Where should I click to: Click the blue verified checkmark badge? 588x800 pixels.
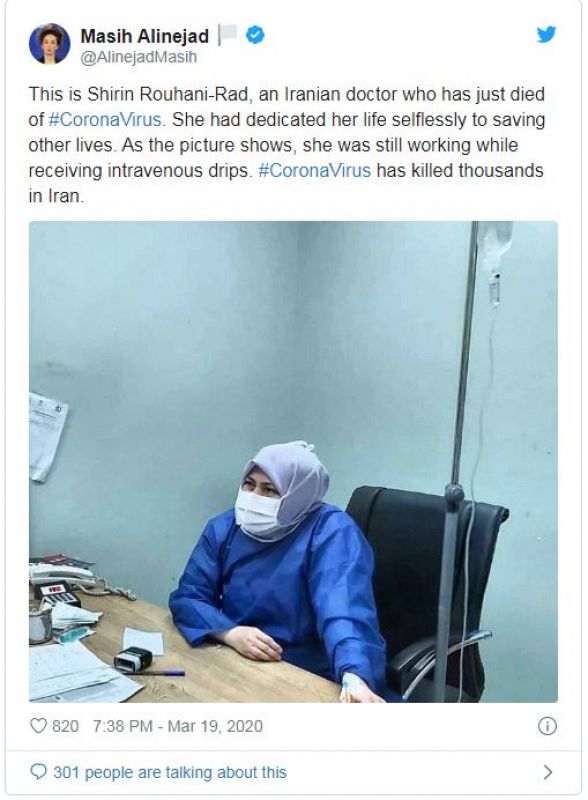point(255,35)
